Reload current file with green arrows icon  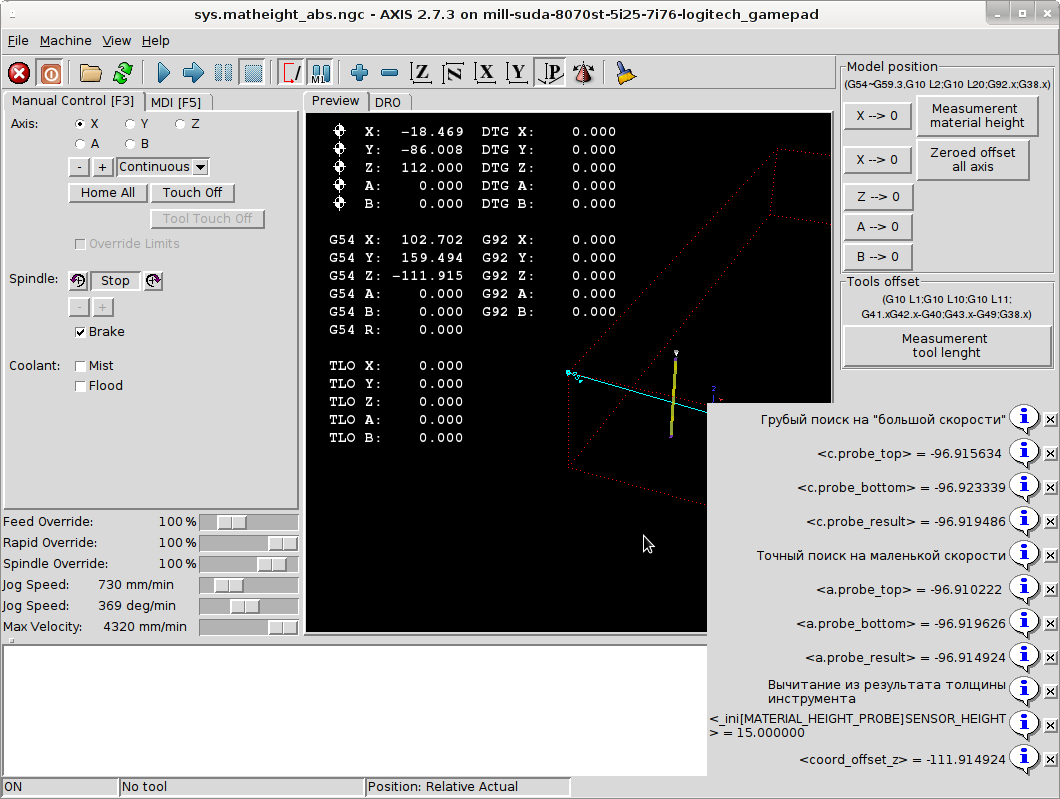pyautogui.click(x=122, y=73)
